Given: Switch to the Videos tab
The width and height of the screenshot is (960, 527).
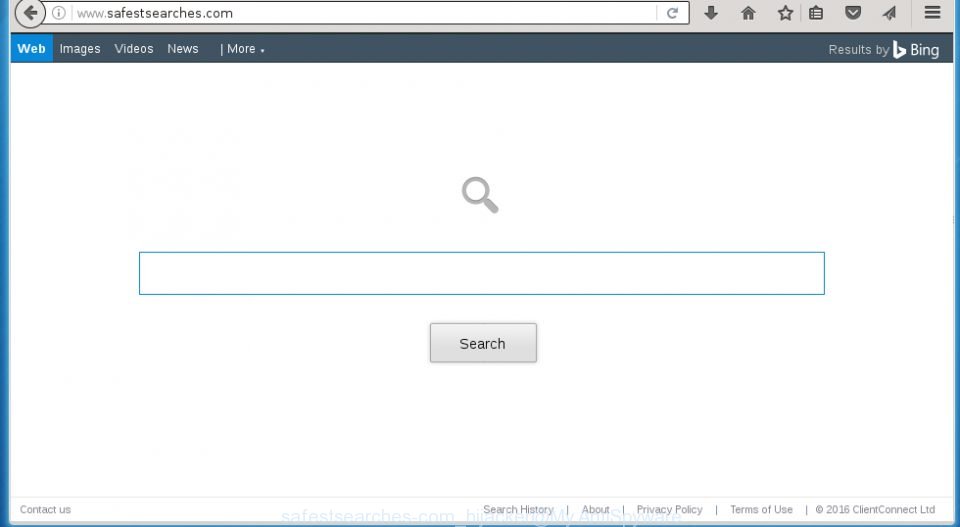Looking at the screenshot, I should coord(133,49).
